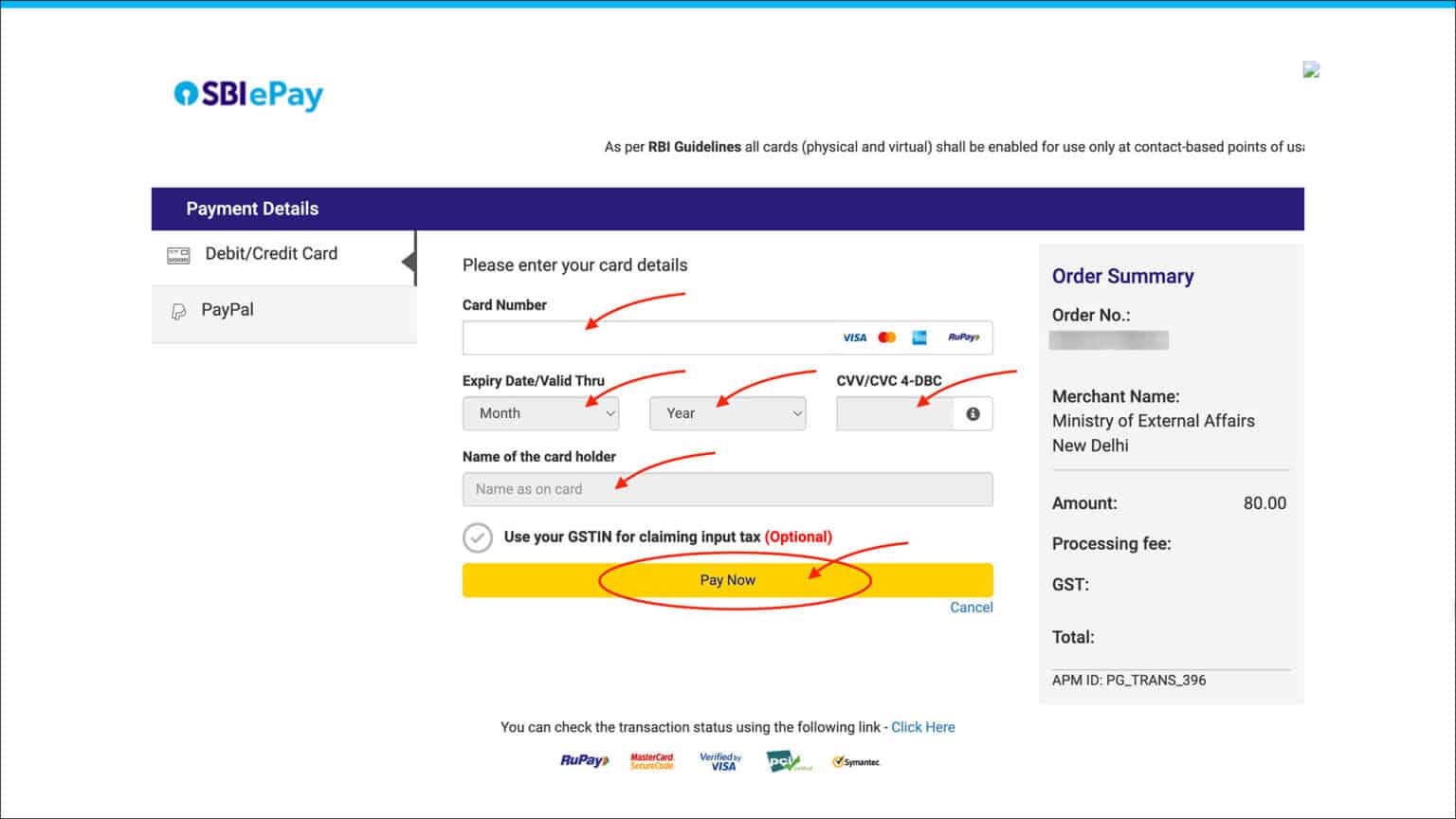Screen dimensions: 1456x819
Task: Click the Debit/Credit Card sidebar icon
Action: click(178, 254)
